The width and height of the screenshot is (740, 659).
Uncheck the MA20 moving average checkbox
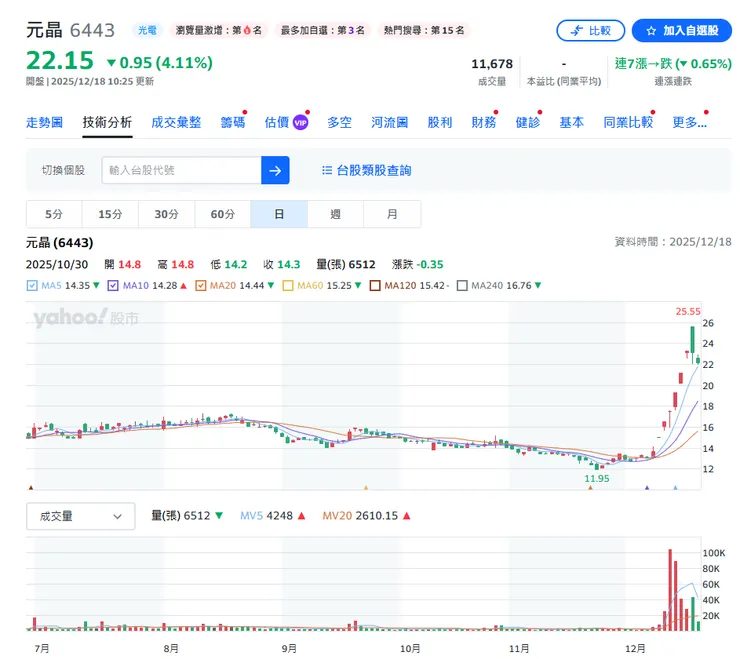(x=201, y=286)
